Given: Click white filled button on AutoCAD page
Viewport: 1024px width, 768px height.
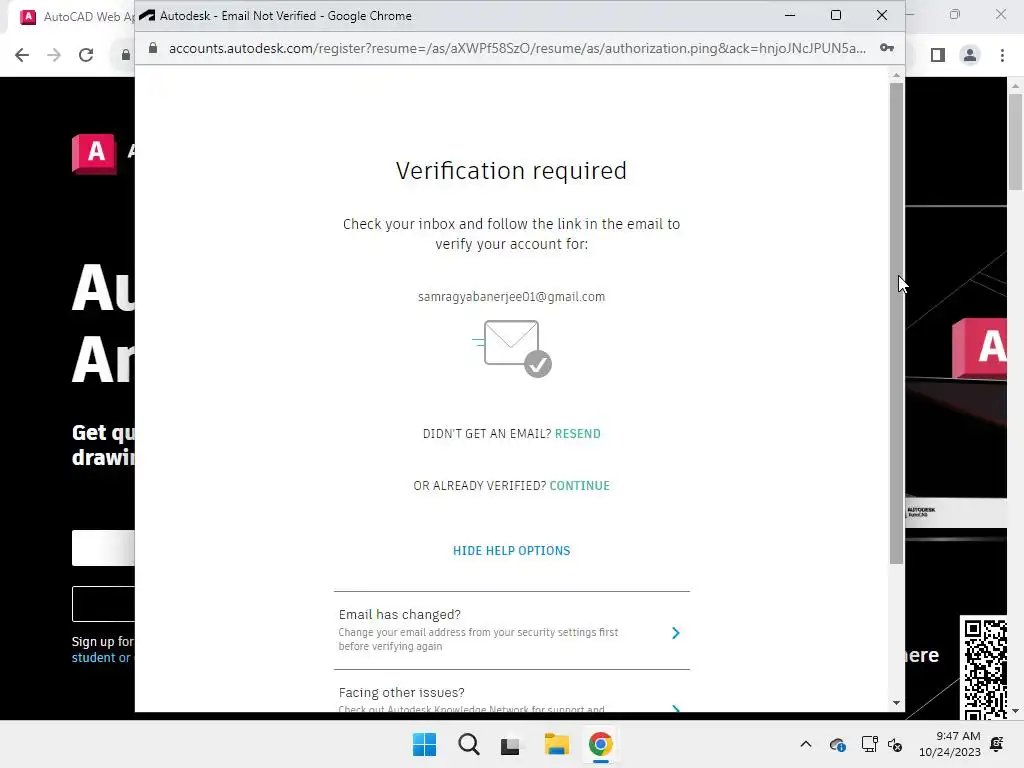Looking at the screenshot, I should (x=103, y=548).
